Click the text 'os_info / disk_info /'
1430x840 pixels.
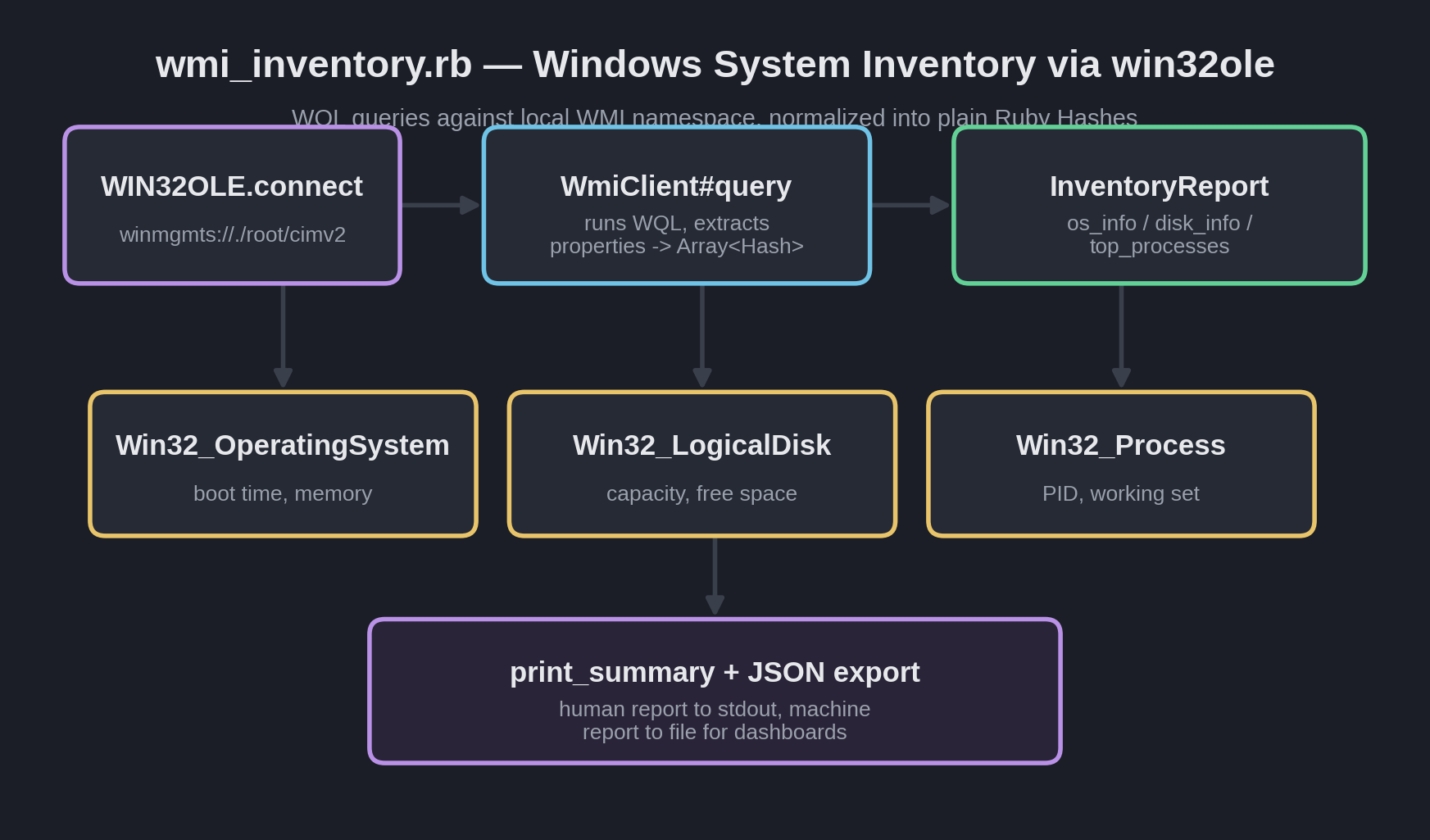(x=1160, y=223)
